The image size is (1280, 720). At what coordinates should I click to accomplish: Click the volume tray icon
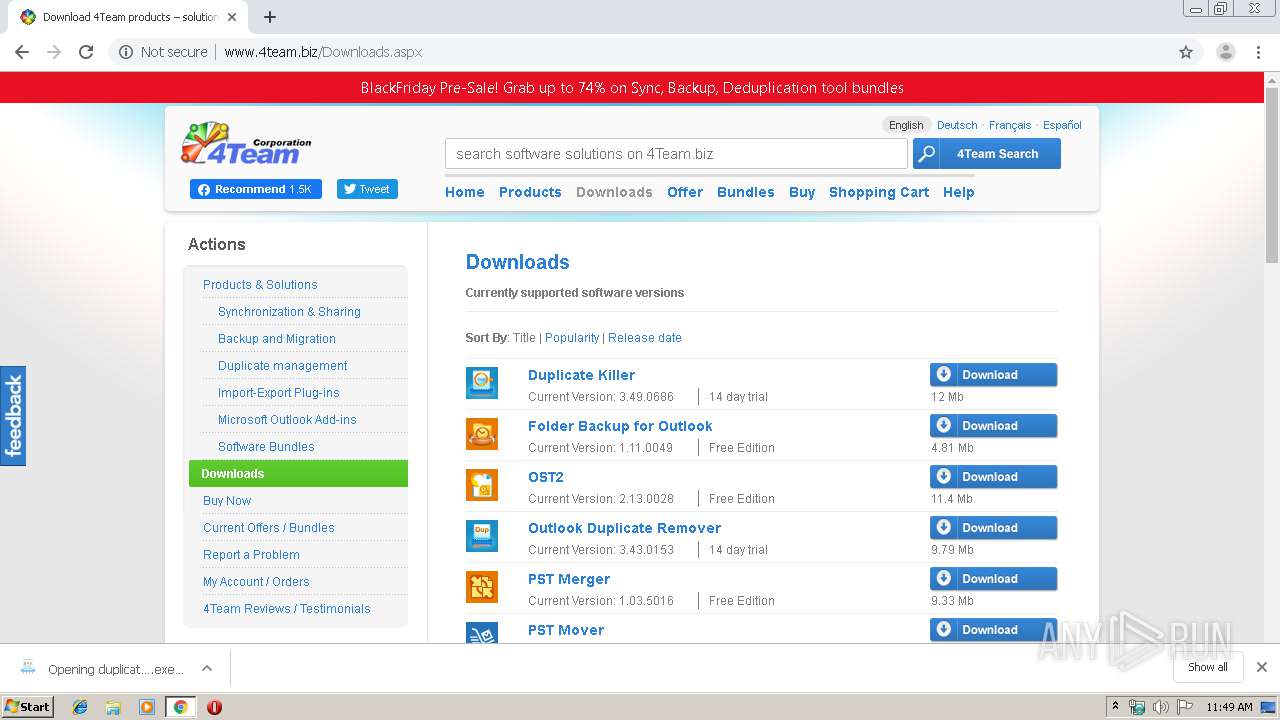pyautogui.click(x=1161, y=707)
